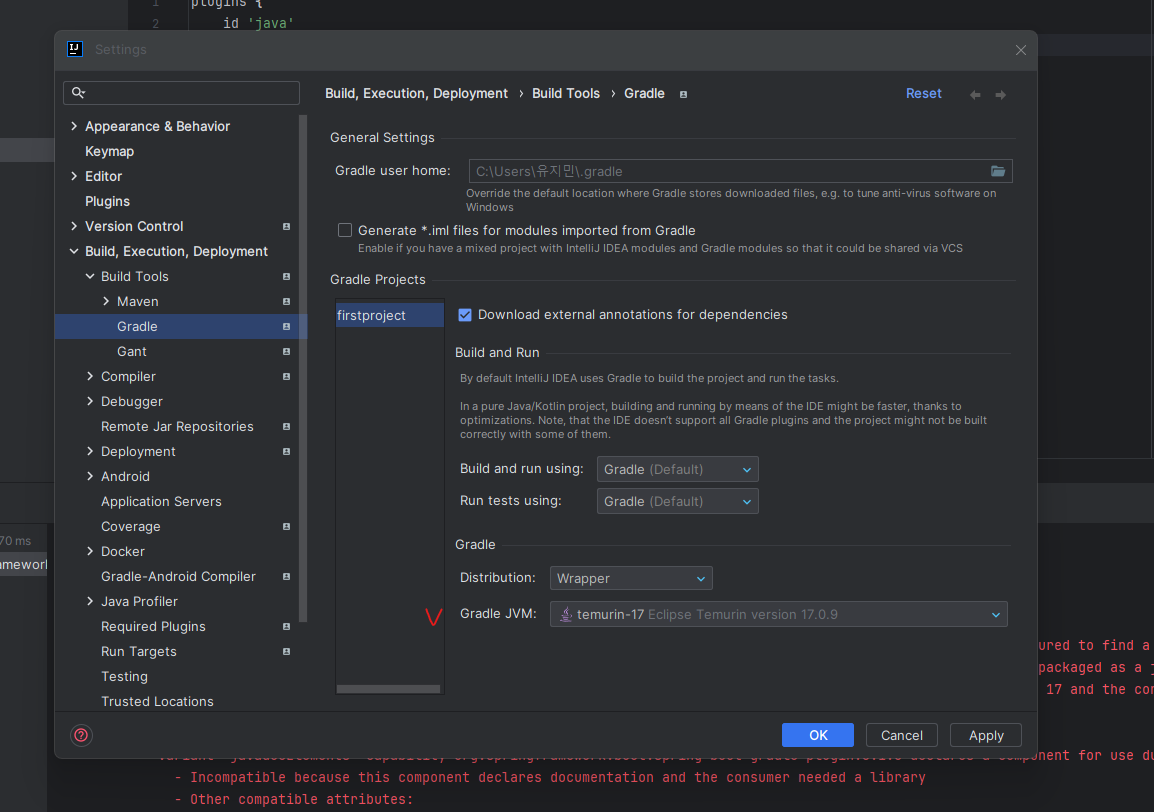The height and width of the screenshot is (812, 1154).
Task: Open the Distribution Wrapper dropdown
Action: point(631,578)
